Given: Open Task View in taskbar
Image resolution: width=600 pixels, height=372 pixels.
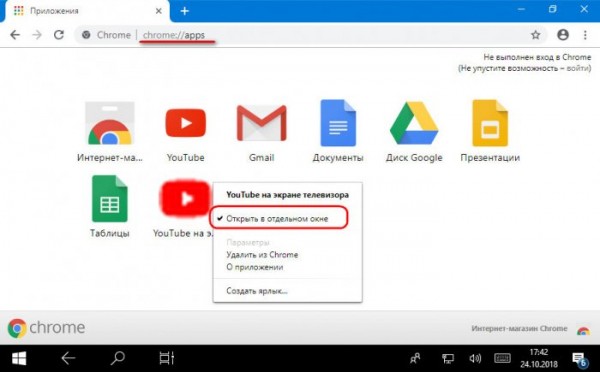Looking at the screenshot, I should 167,358.
